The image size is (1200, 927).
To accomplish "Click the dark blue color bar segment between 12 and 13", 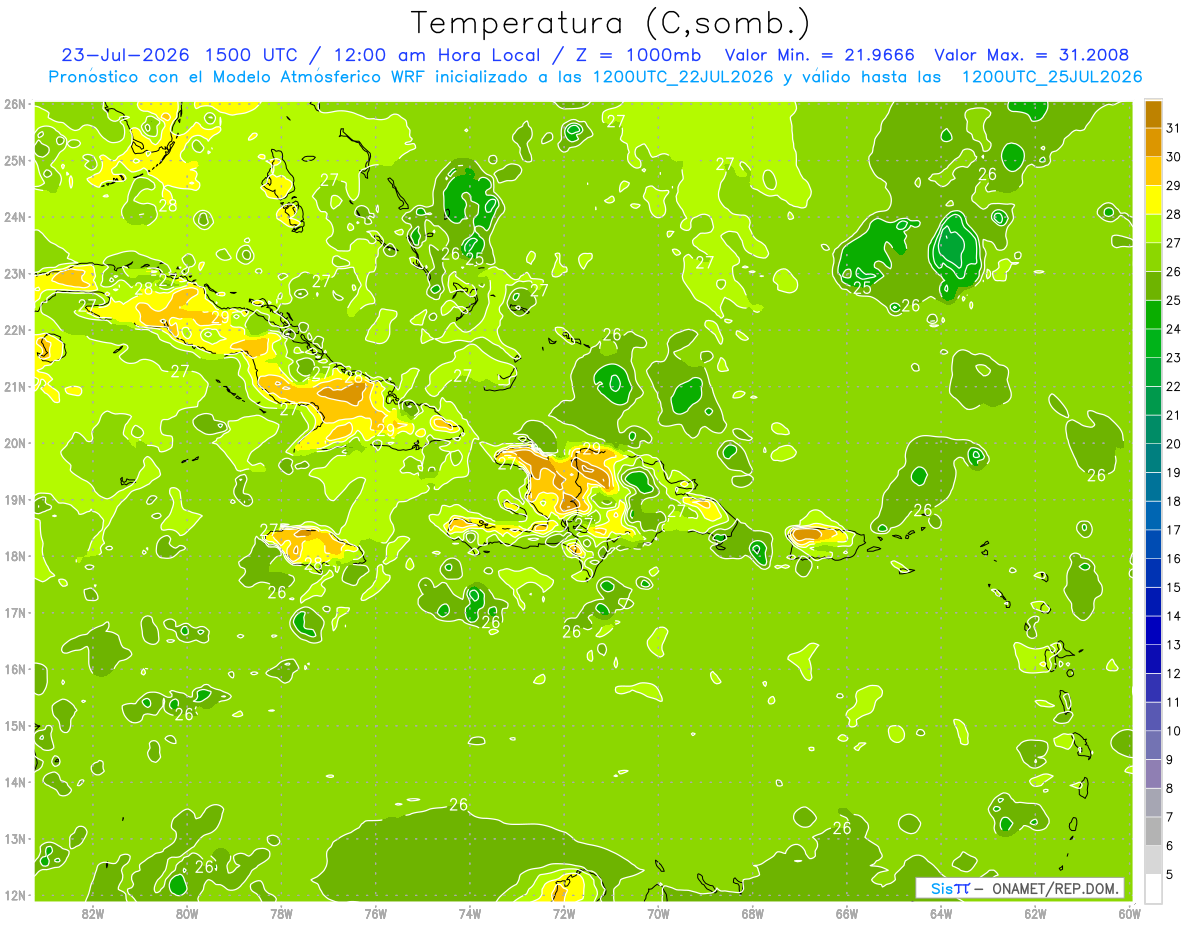I will tap(1153, 659).
